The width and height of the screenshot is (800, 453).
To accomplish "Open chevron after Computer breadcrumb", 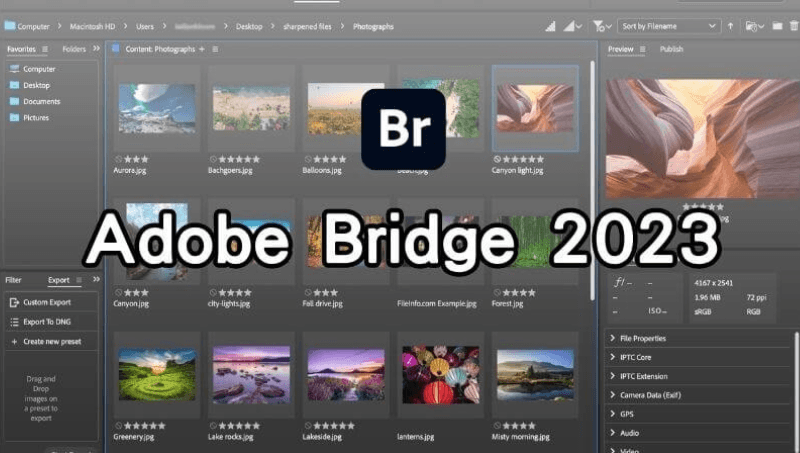I will [59, 26].
